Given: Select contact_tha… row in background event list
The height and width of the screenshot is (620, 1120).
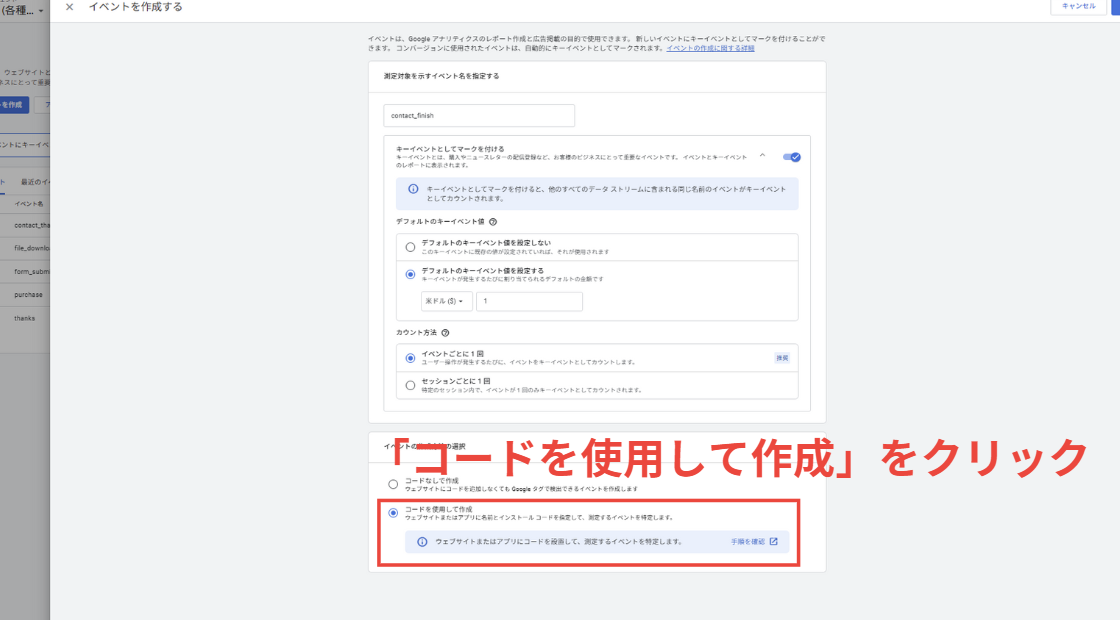Looking at the screenshot, I should pyautogui.click(x=25, y=226).
